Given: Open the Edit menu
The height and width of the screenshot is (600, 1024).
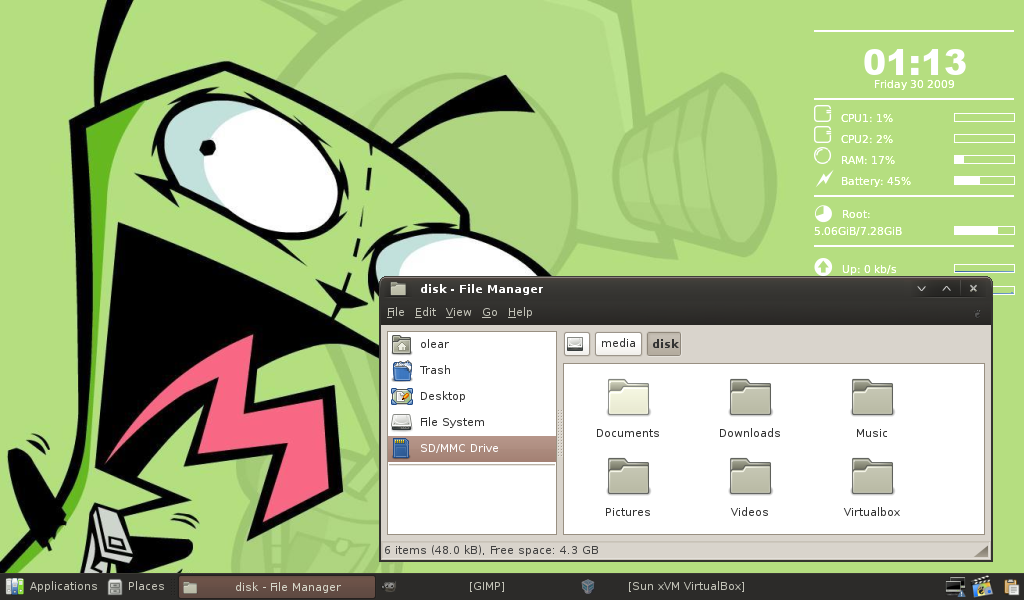Looking at the screenshot, I should click(425, 313).
